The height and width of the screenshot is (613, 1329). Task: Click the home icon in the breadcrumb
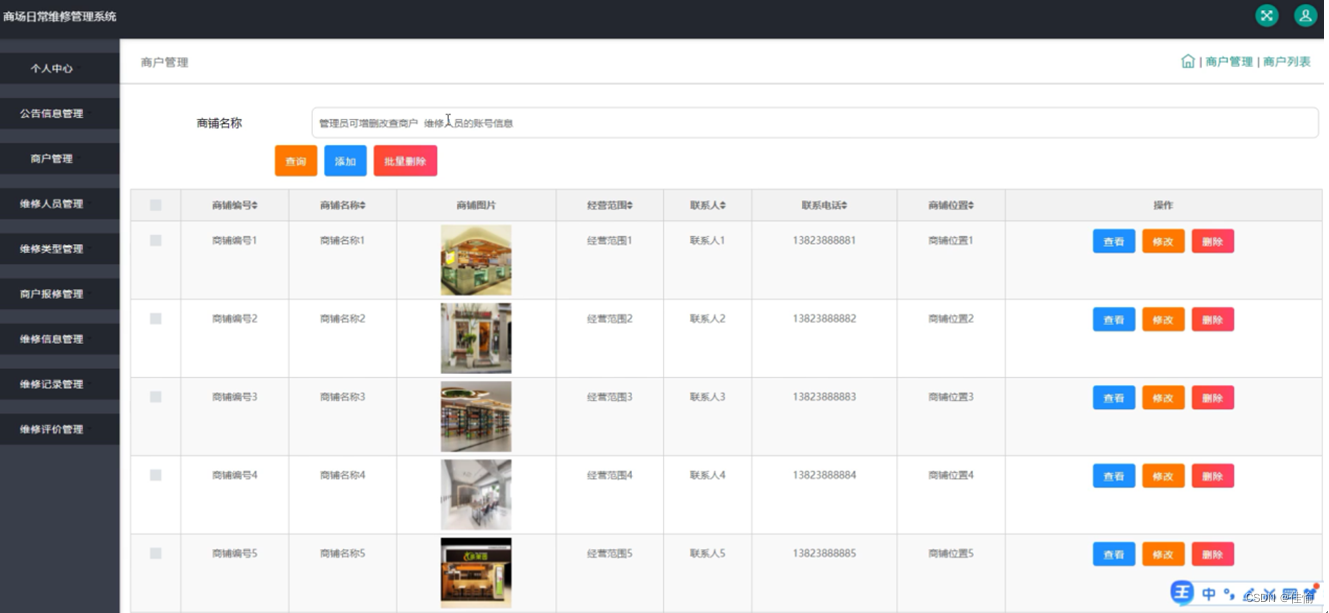pos(1188,61)
